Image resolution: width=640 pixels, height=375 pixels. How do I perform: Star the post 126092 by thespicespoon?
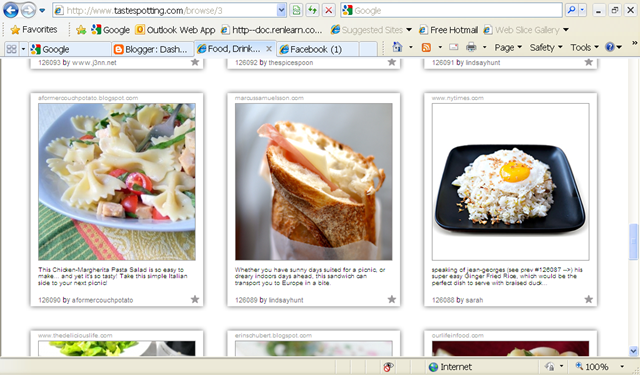coord(392,62)
